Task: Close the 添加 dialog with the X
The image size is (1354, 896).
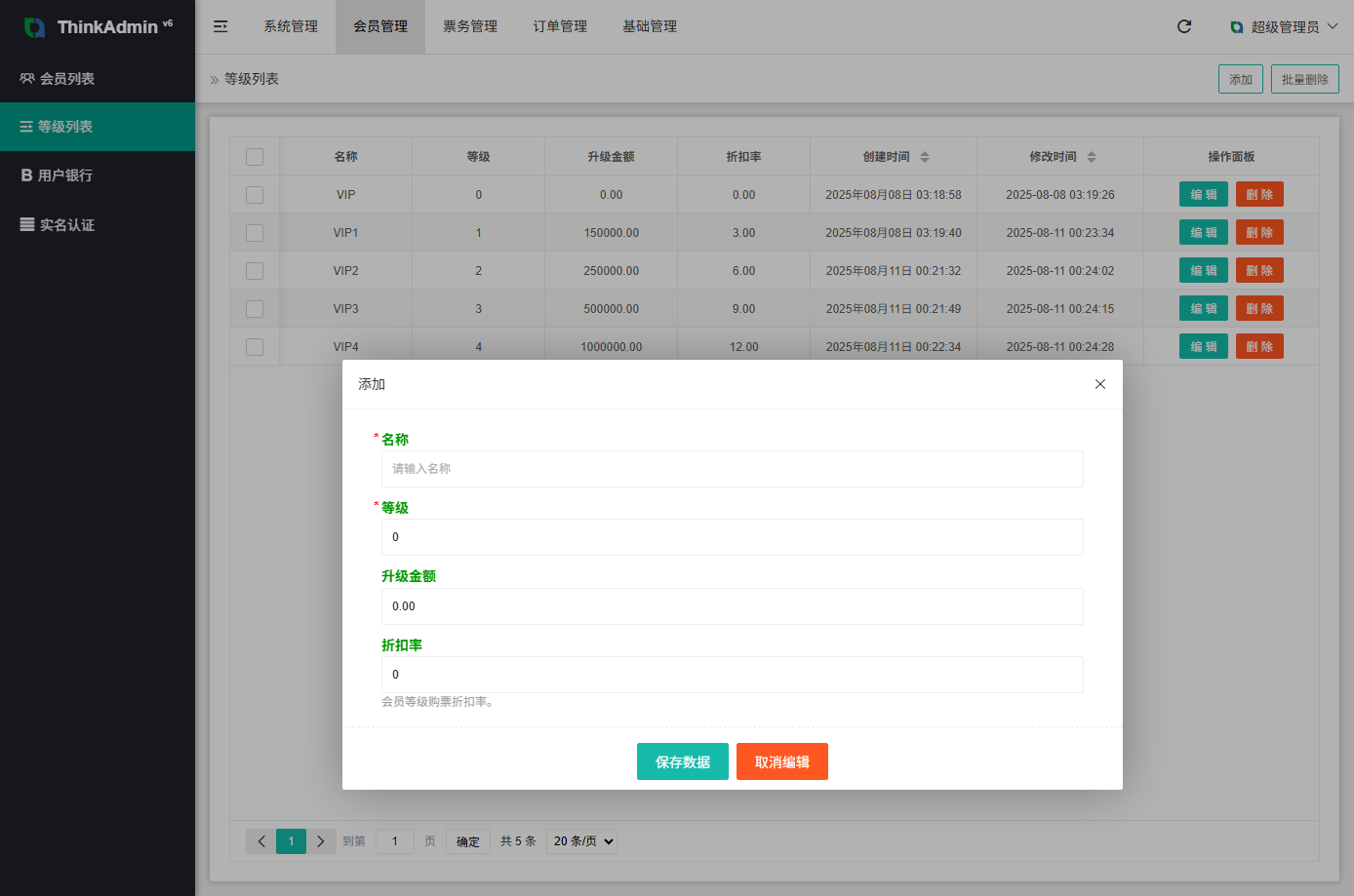Action: (1100, 384)
